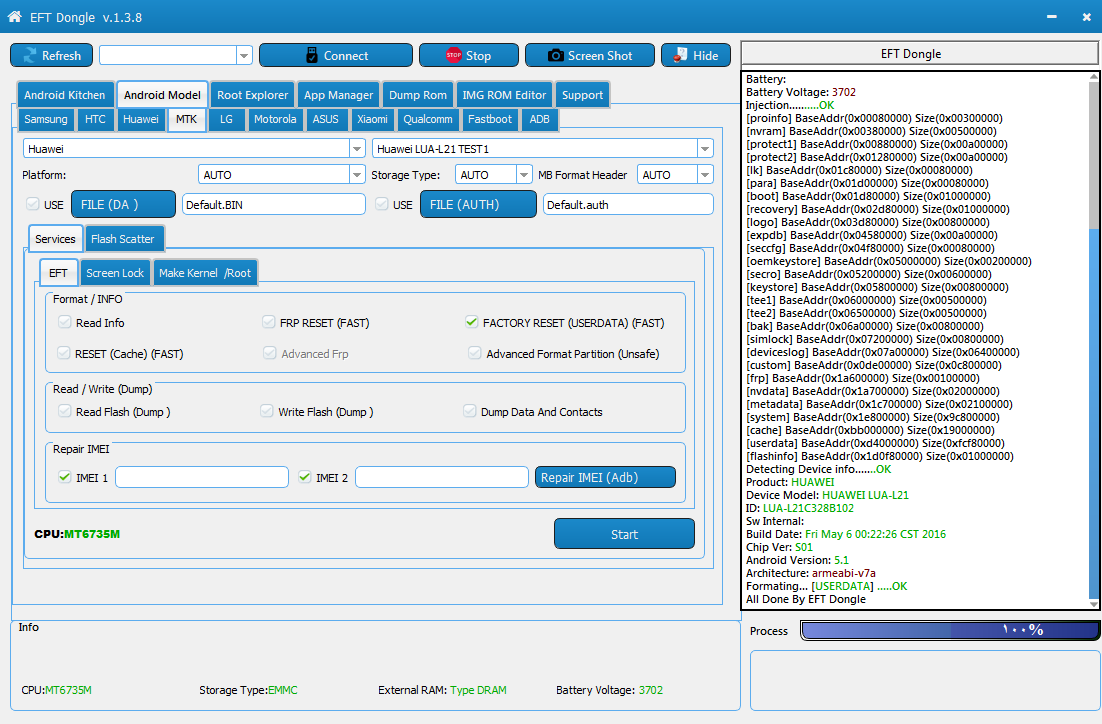Expand the MB Format Header dropdown
Viewport: 1102px width, 724px height.
coord(705,175)
